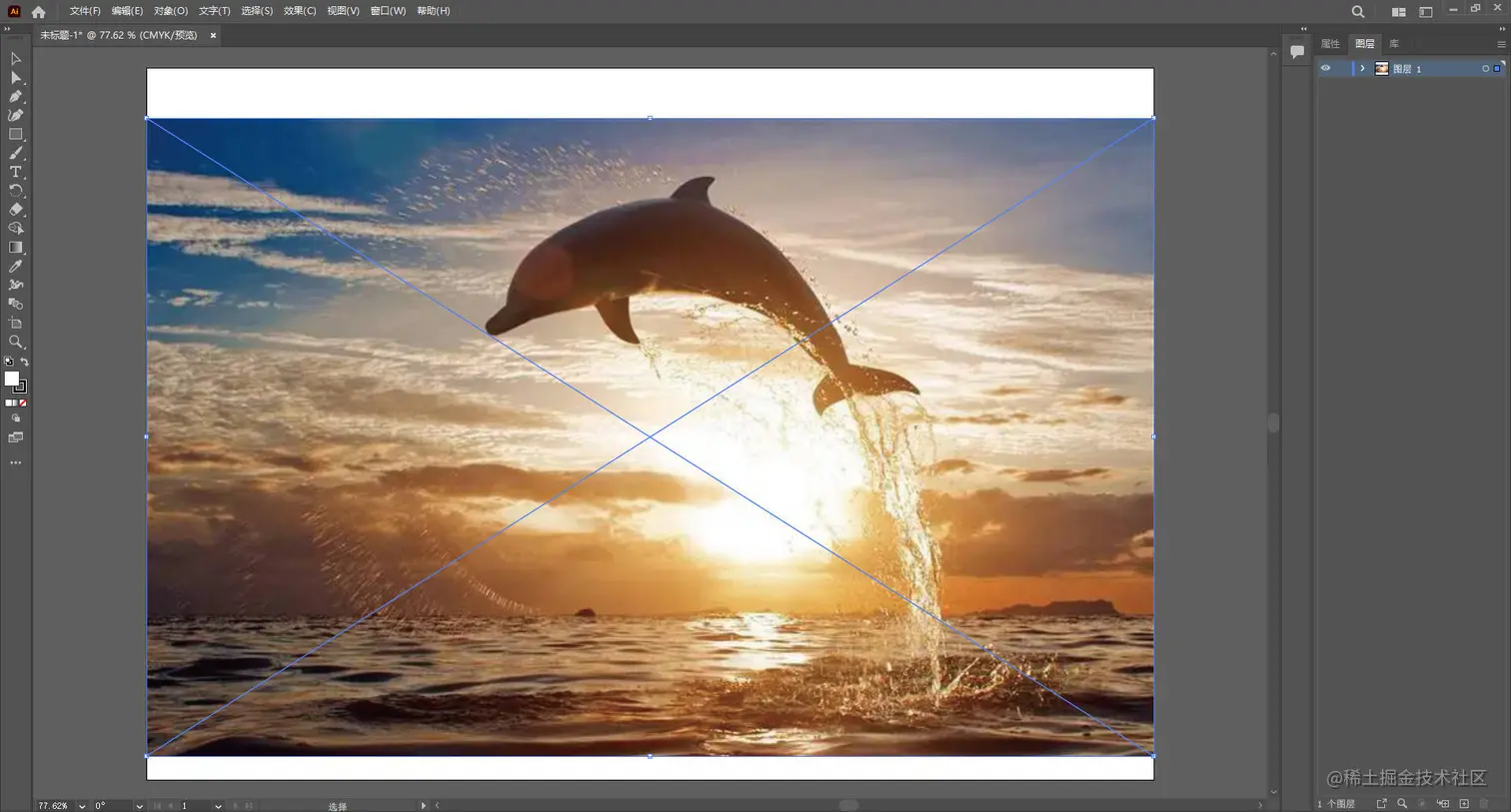Select the Zoom magnifier tool
Viewport: 1511px width, 812px height.
[15, 342]
